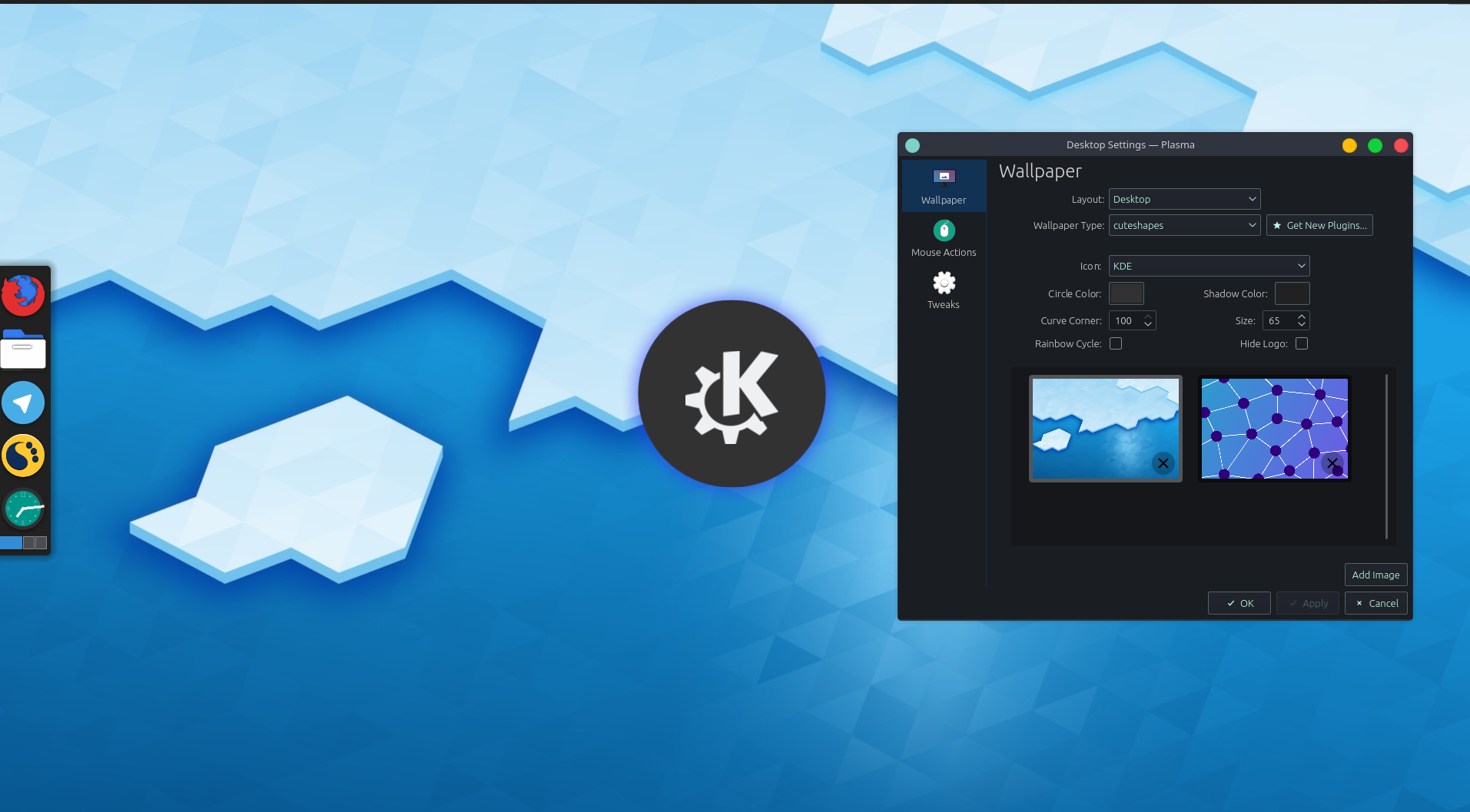
Task: Close the Desktop Settings window
Action: [1401, 145]
